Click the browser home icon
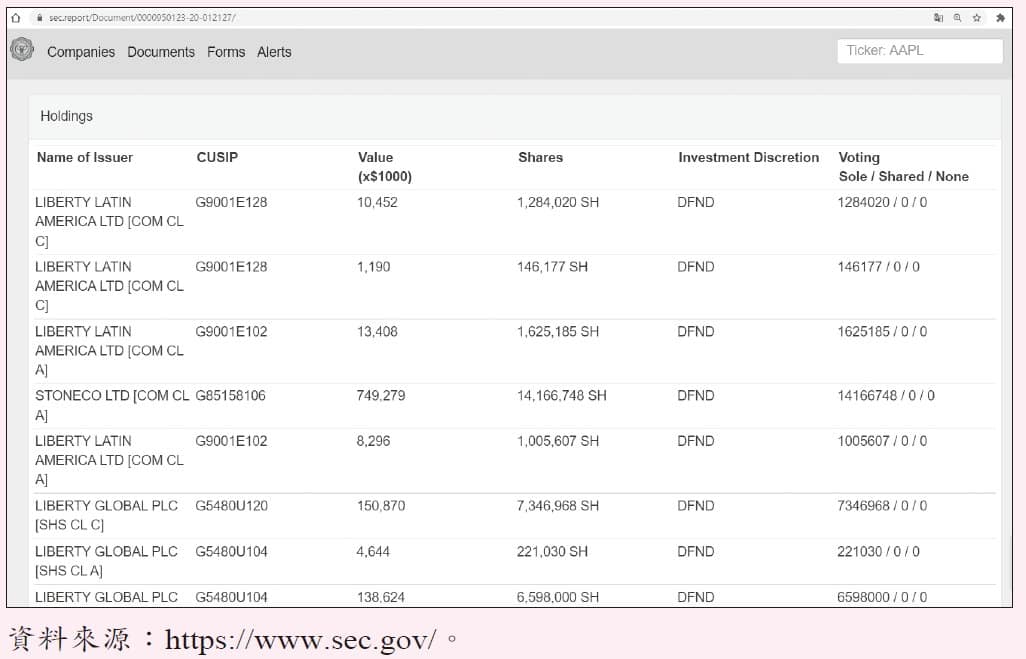This screenshot has height=659, width=1026. point(16,18)
